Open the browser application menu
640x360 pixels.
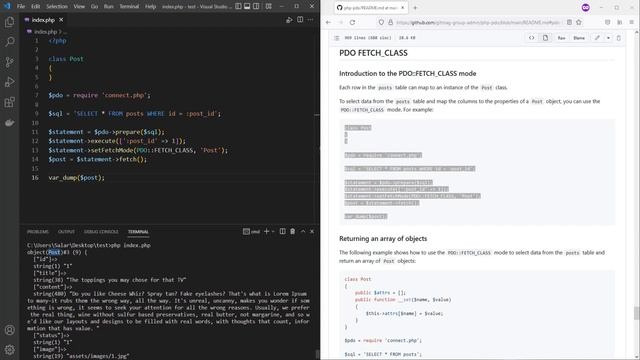pos(631,22)
